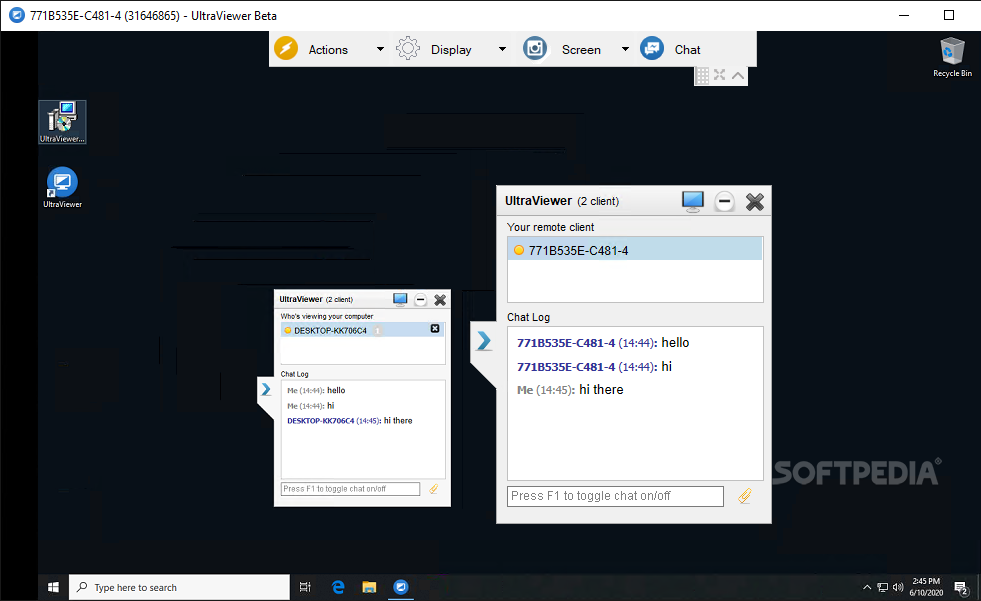Select the UltraViewer installer desktop icon

point(63,122)
